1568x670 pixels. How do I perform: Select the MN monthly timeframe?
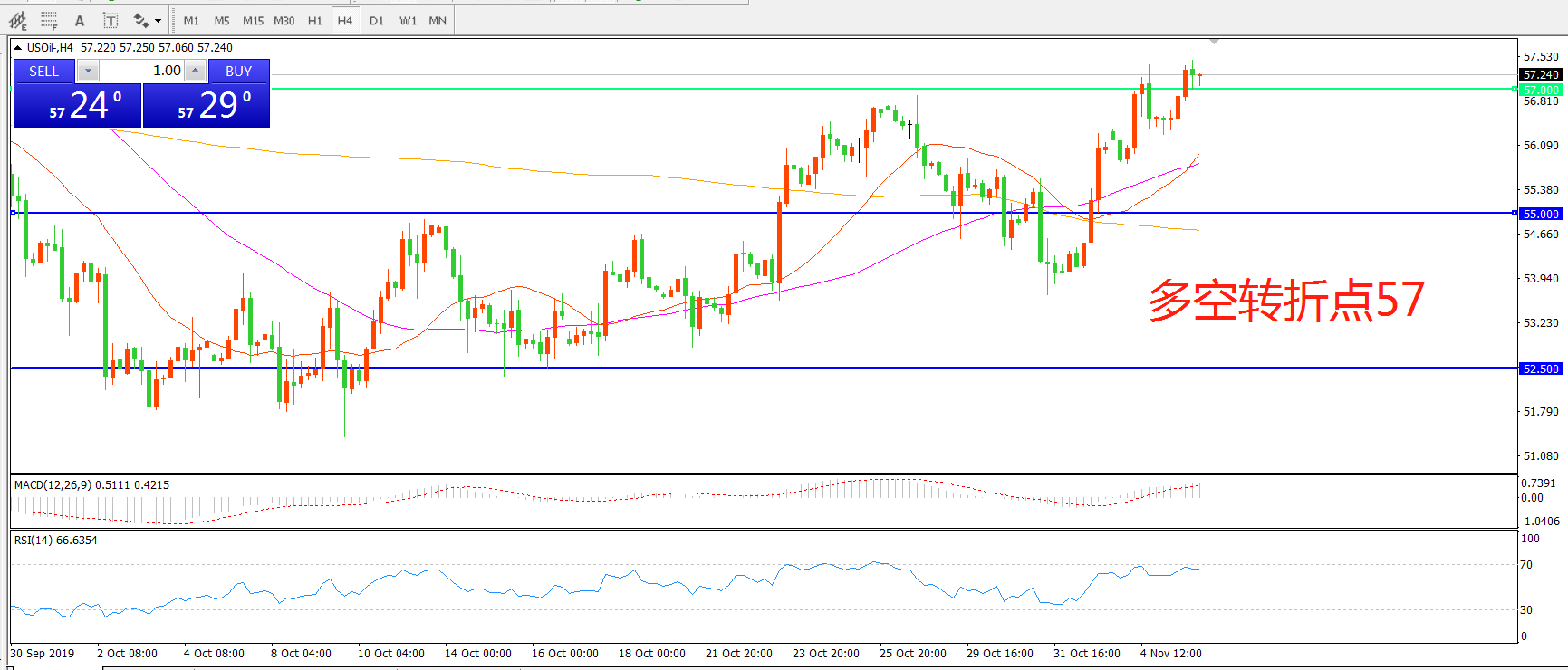438,20
